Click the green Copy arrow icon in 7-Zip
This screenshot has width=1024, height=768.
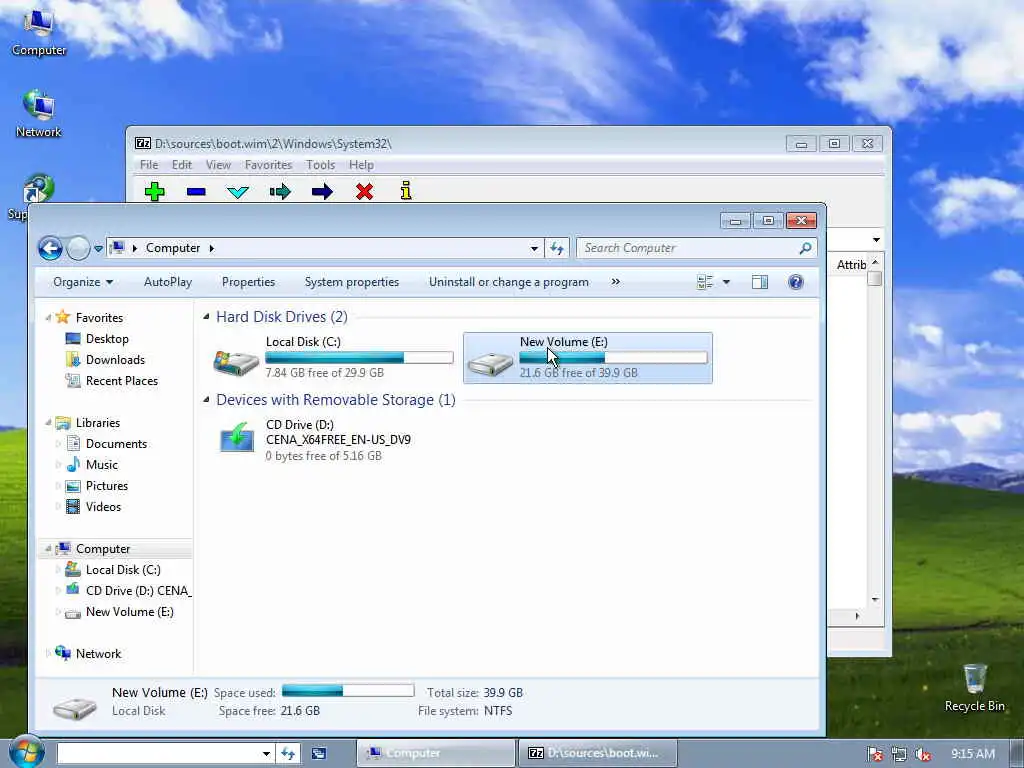click(x=280, y=191)
